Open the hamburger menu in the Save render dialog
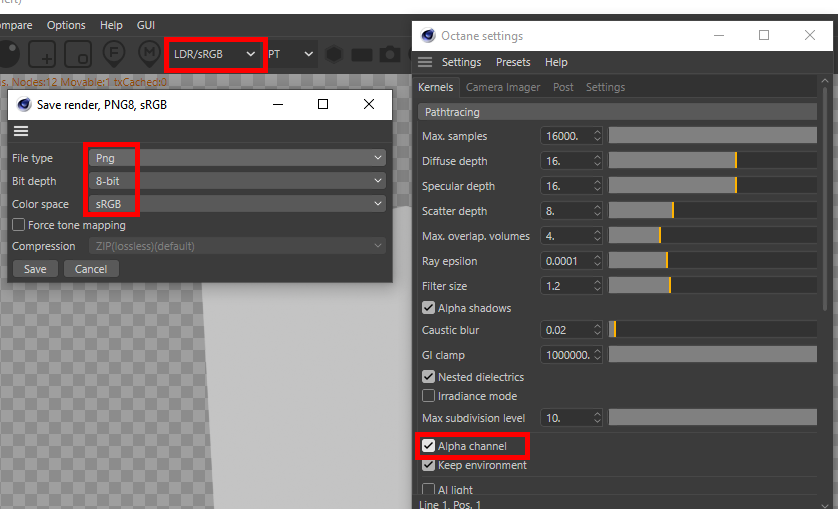The height and width of the screenshot is (509, 838). [21, 131]
